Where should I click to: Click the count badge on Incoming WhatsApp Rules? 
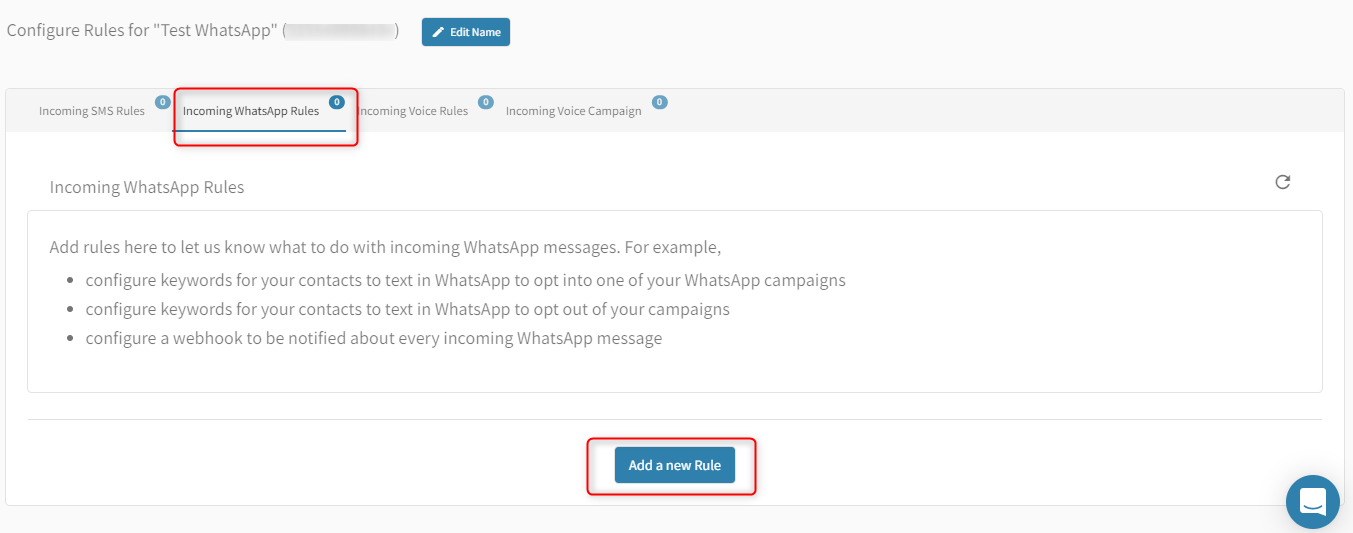click(336, 102)
